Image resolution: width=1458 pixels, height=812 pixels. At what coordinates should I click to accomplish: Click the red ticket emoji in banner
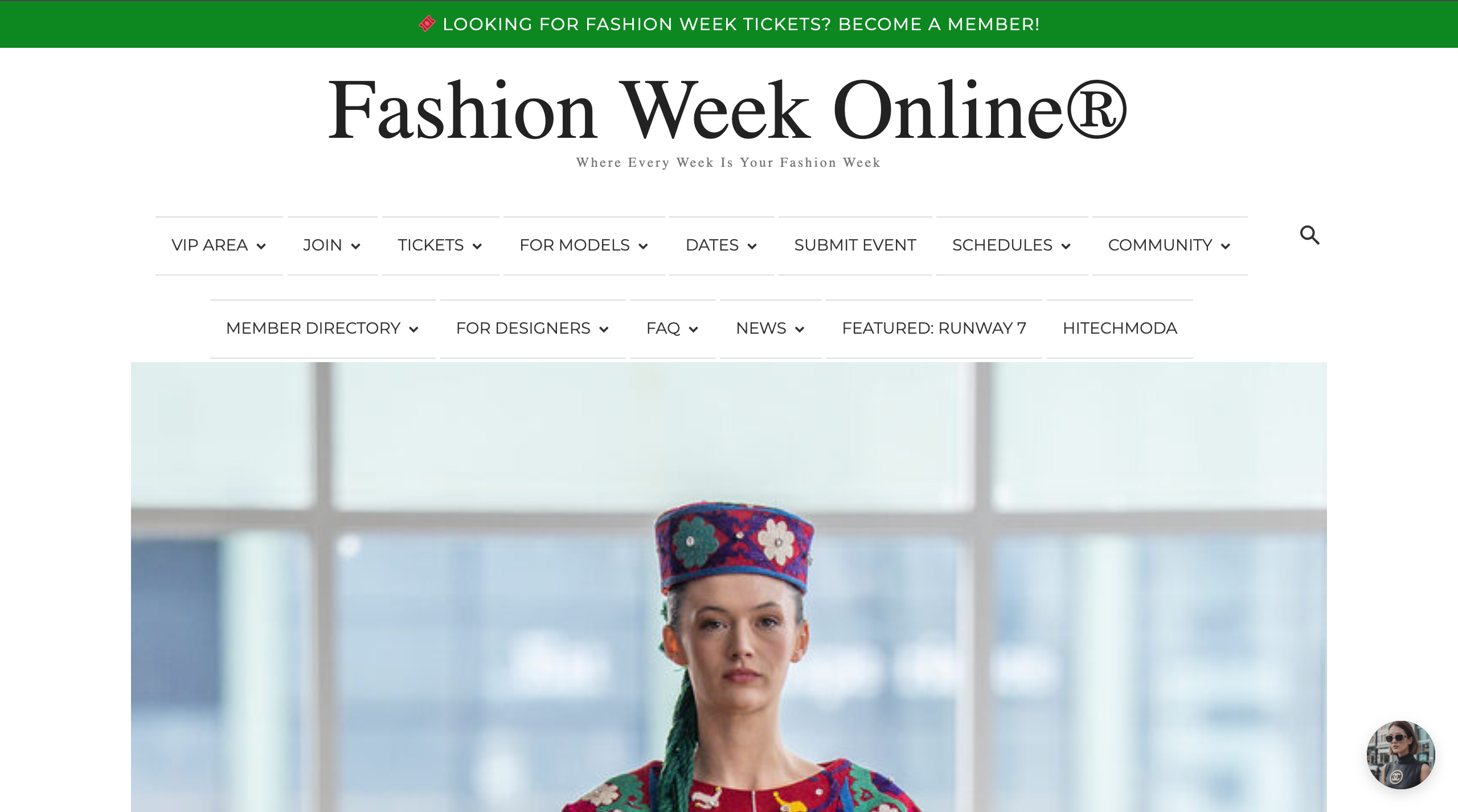427,24
